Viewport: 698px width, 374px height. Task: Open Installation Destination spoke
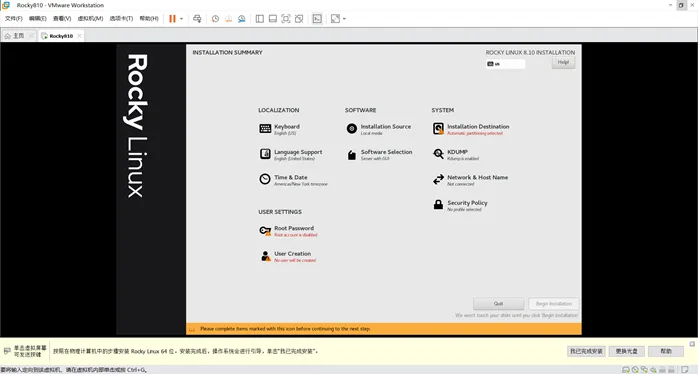(x=471, y=129)
